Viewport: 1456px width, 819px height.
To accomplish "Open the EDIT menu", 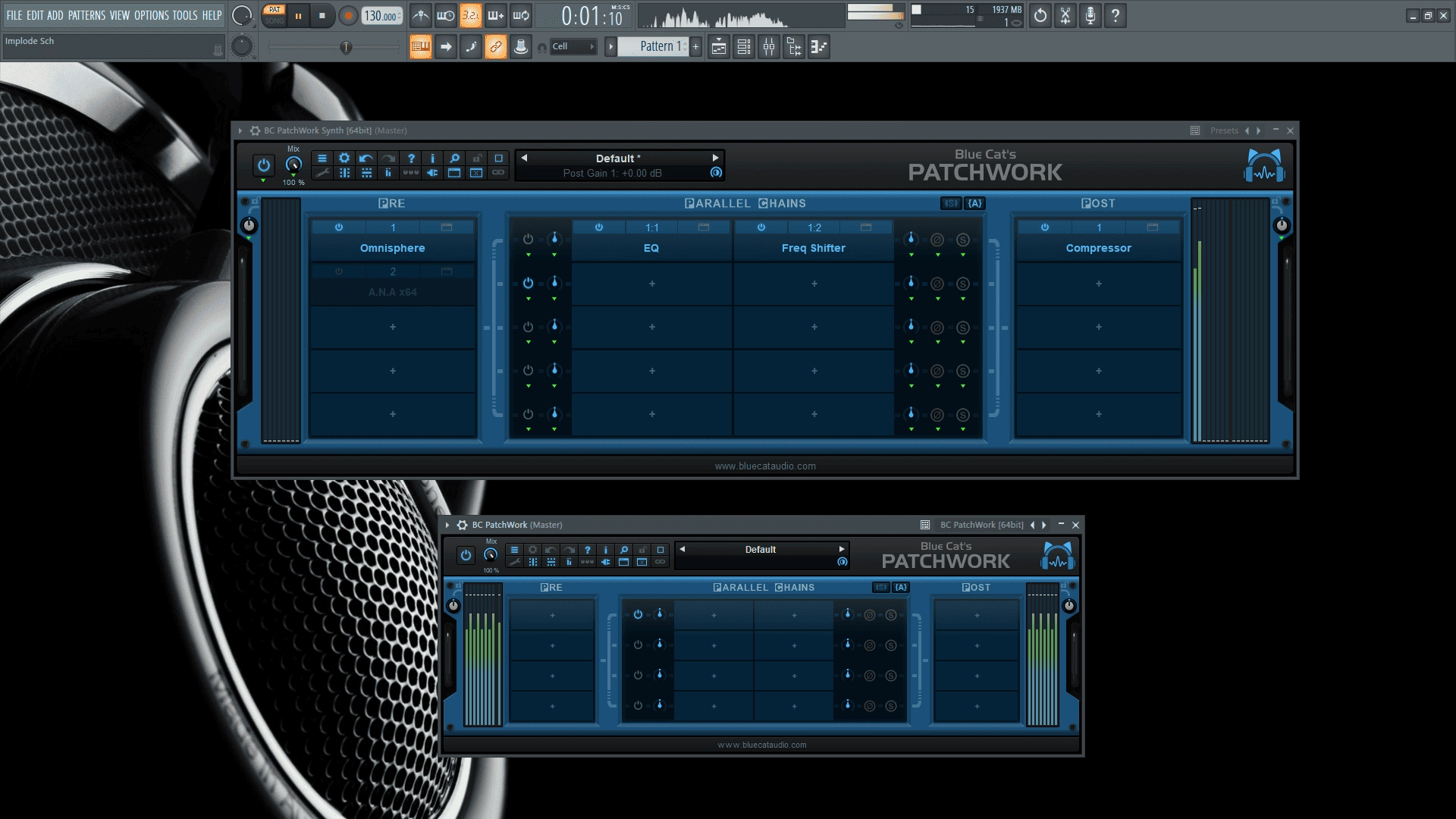I will pos(35,15).
